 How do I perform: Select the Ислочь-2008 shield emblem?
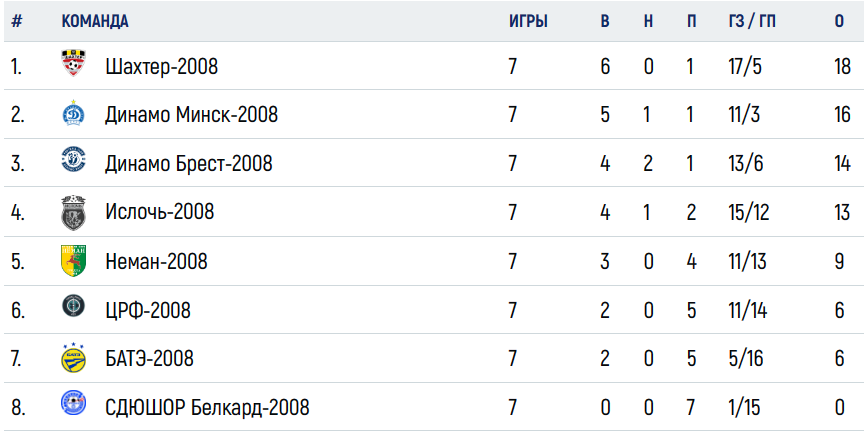coord(73,213)
